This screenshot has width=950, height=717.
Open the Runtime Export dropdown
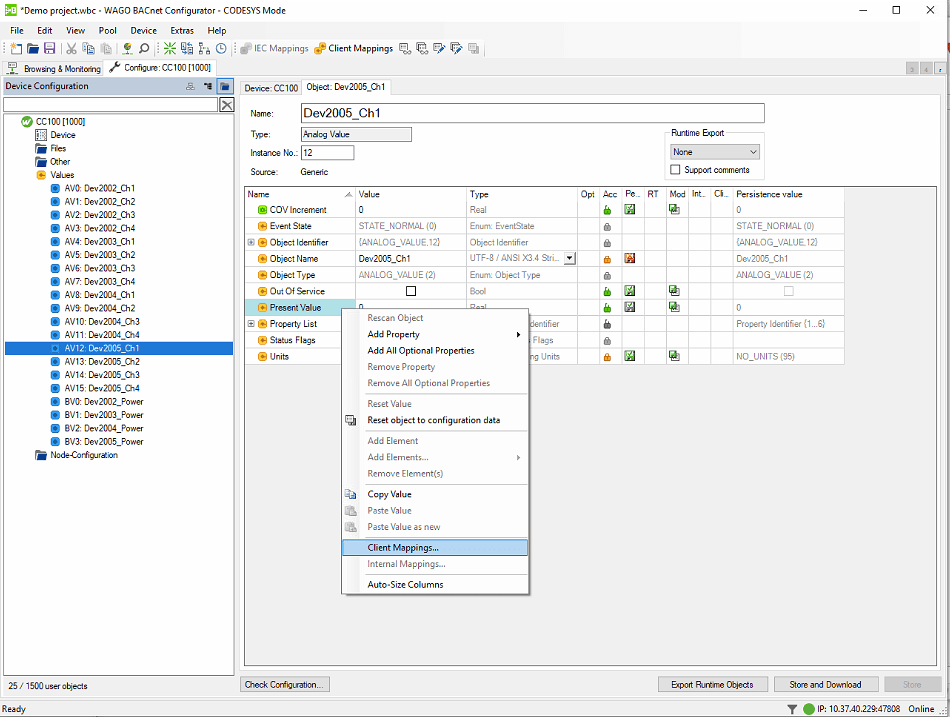(715, 152)
